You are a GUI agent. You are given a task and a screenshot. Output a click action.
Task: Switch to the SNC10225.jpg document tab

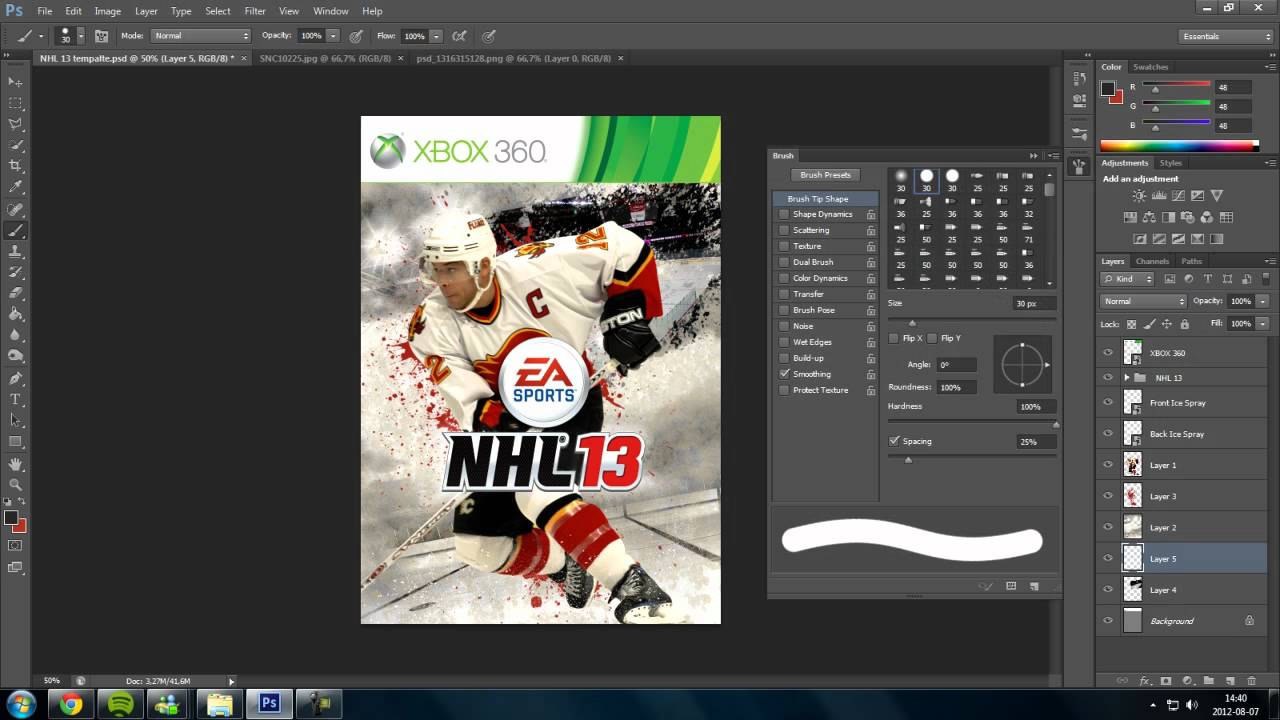(x=323, y=58)
